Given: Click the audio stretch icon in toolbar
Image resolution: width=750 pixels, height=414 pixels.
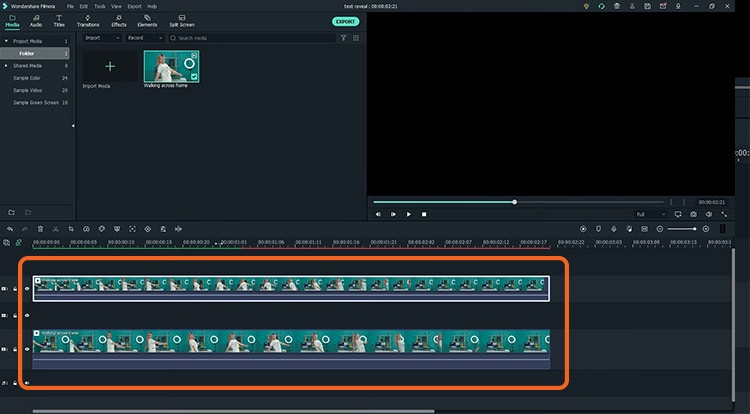Looking at the screenshot, I should pos(178,229).
